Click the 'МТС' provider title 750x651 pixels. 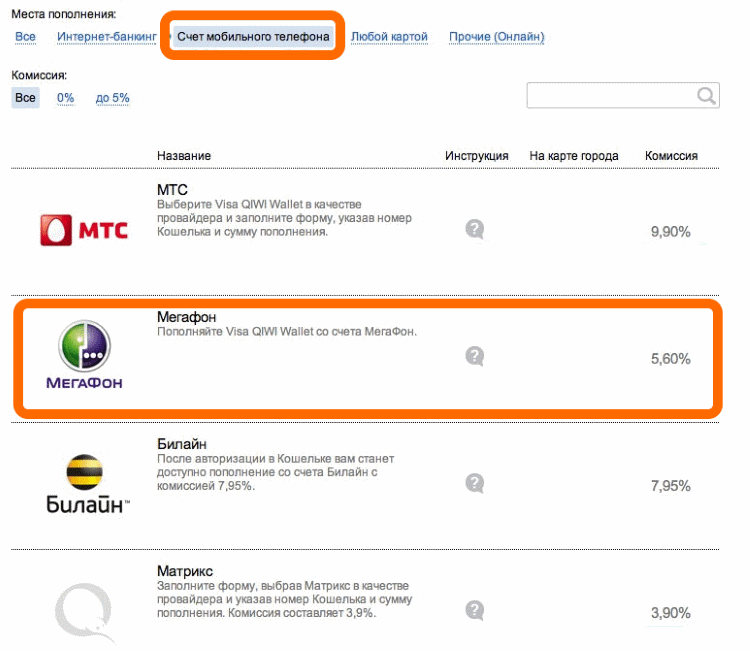click(172, 190)
